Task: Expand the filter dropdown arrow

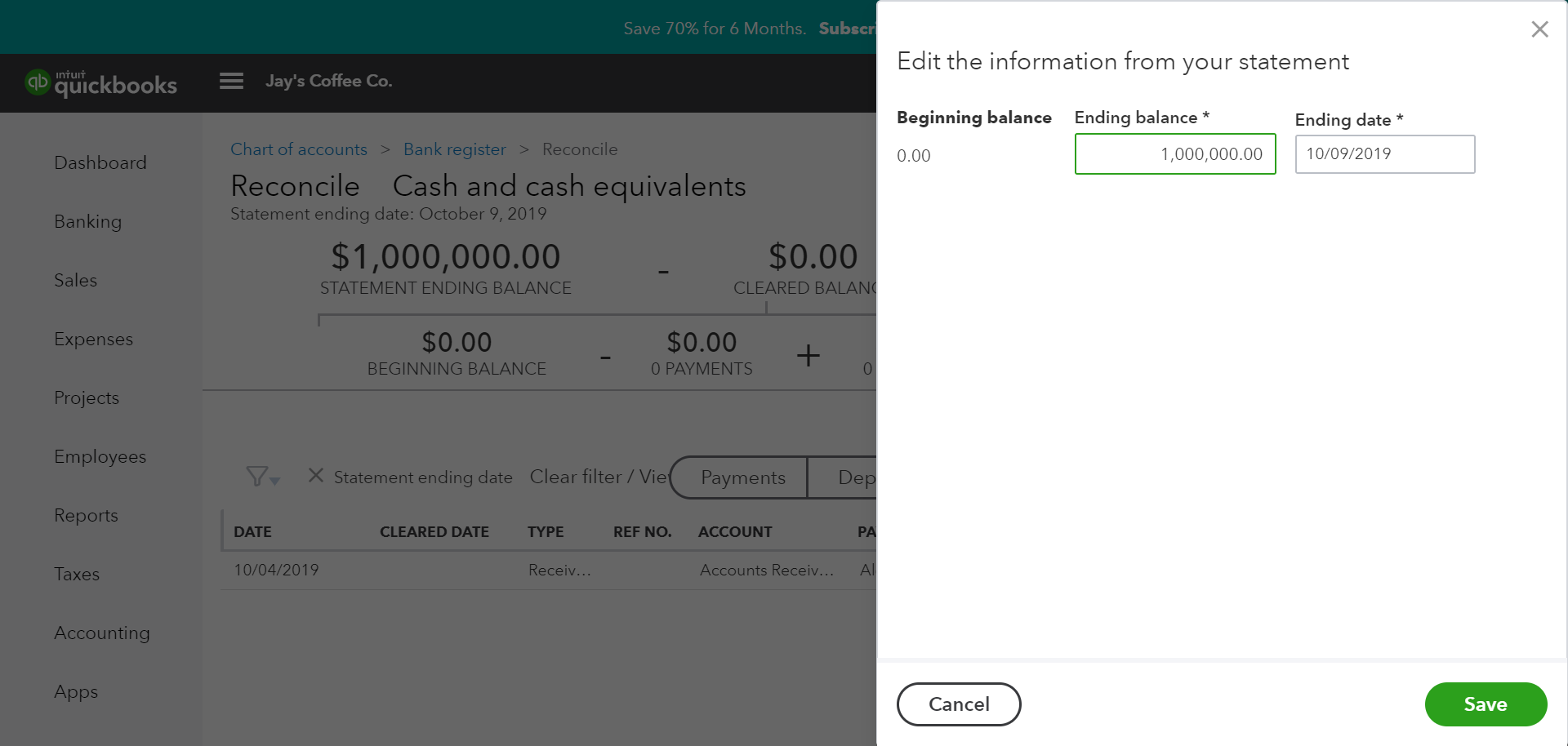Action: (274, 481)
